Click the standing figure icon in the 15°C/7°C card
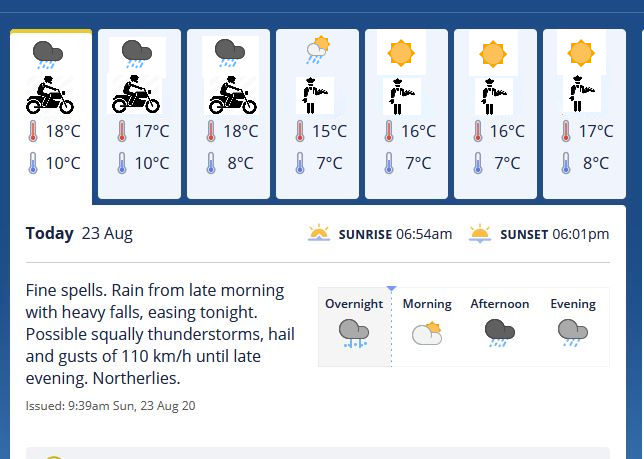Image resolution: width=644 pixels, height=459 pixels. (x=317, y=96)
